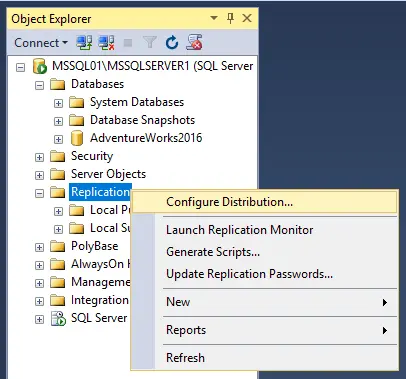This screenshot has width=406, height=379.
Task: Collapse the Replication folder
Action: pyautogui.click(x=39, y=193)
